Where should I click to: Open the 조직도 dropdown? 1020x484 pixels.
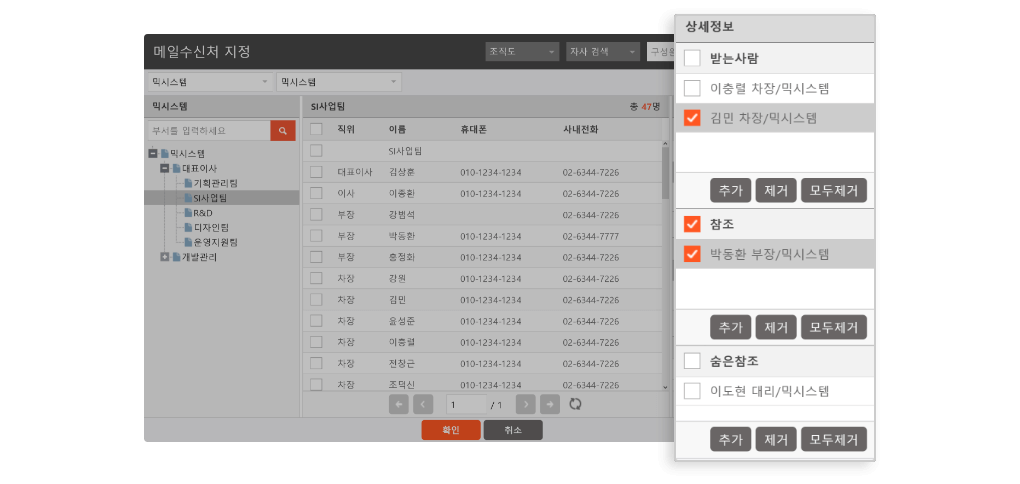pos(522,51)
